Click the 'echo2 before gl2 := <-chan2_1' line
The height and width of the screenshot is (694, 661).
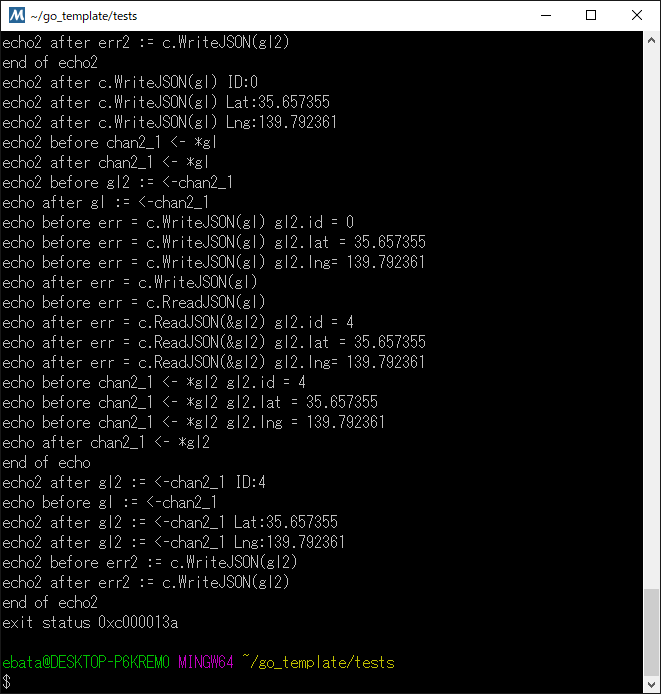118,182
